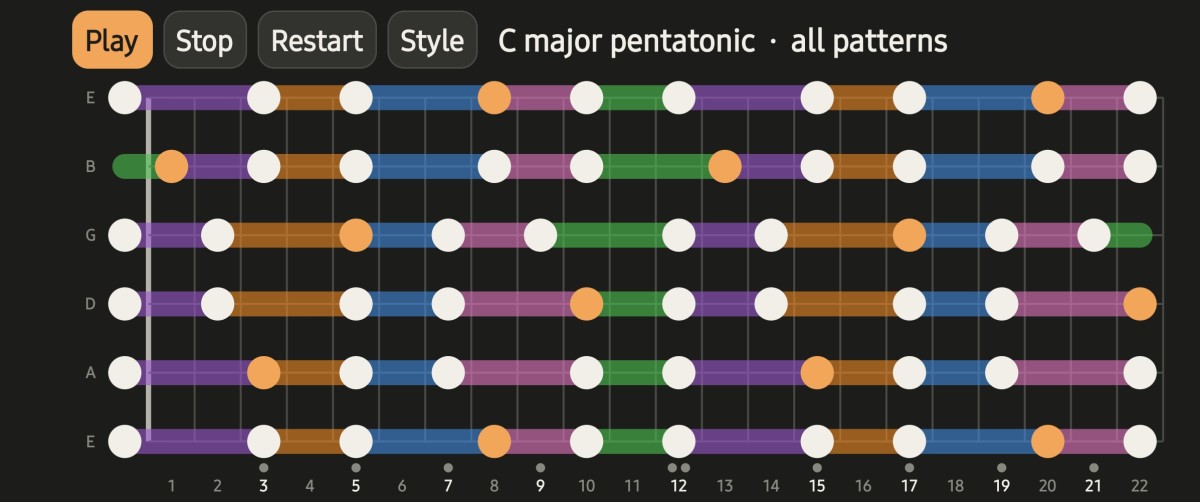This screenshot has width=1200, height=502.
Task: Click fret number 7 label
Action: click(x=448, y=485)
